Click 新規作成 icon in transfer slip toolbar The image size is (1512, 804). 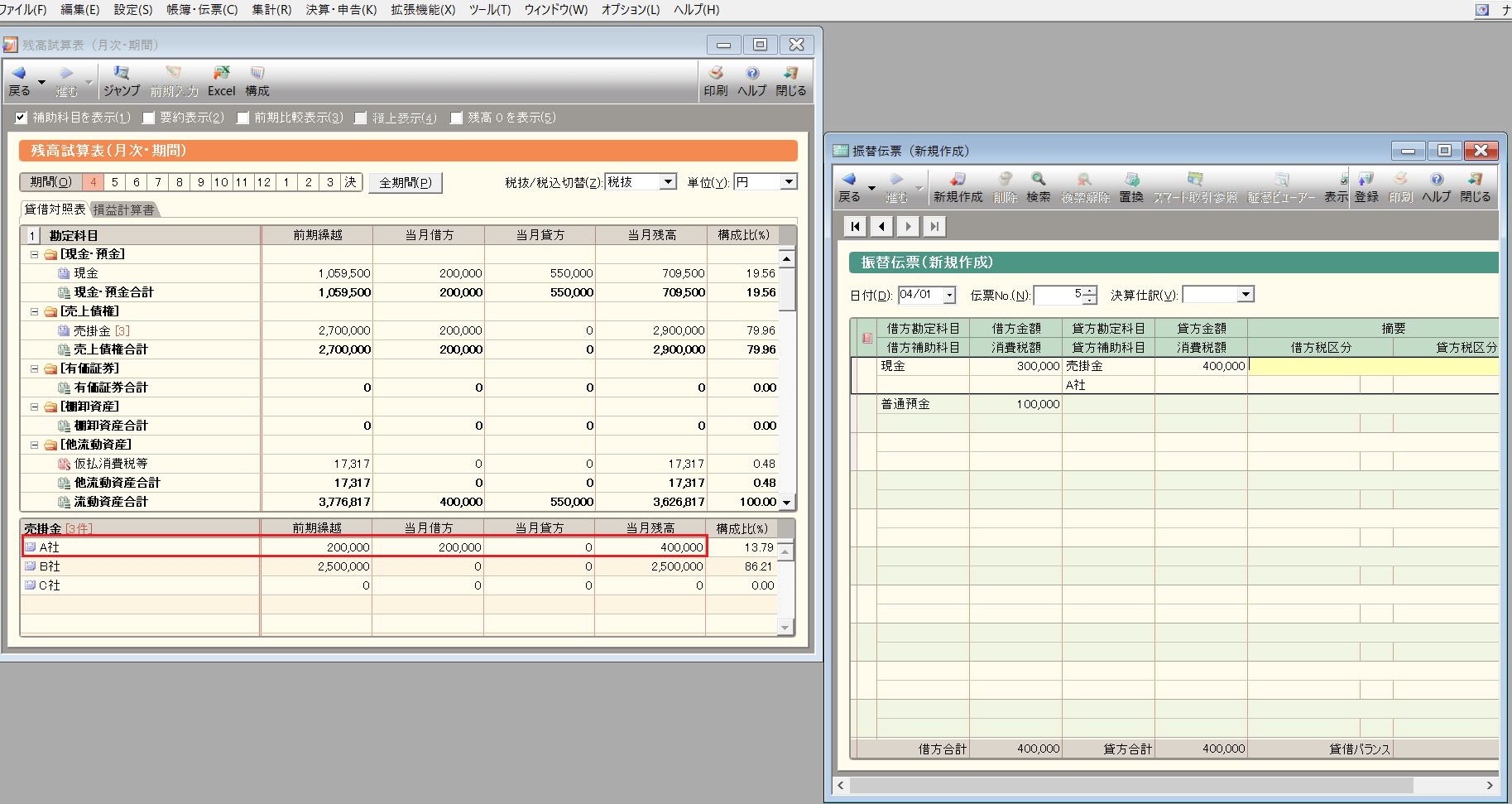click(x=958, y=187)
